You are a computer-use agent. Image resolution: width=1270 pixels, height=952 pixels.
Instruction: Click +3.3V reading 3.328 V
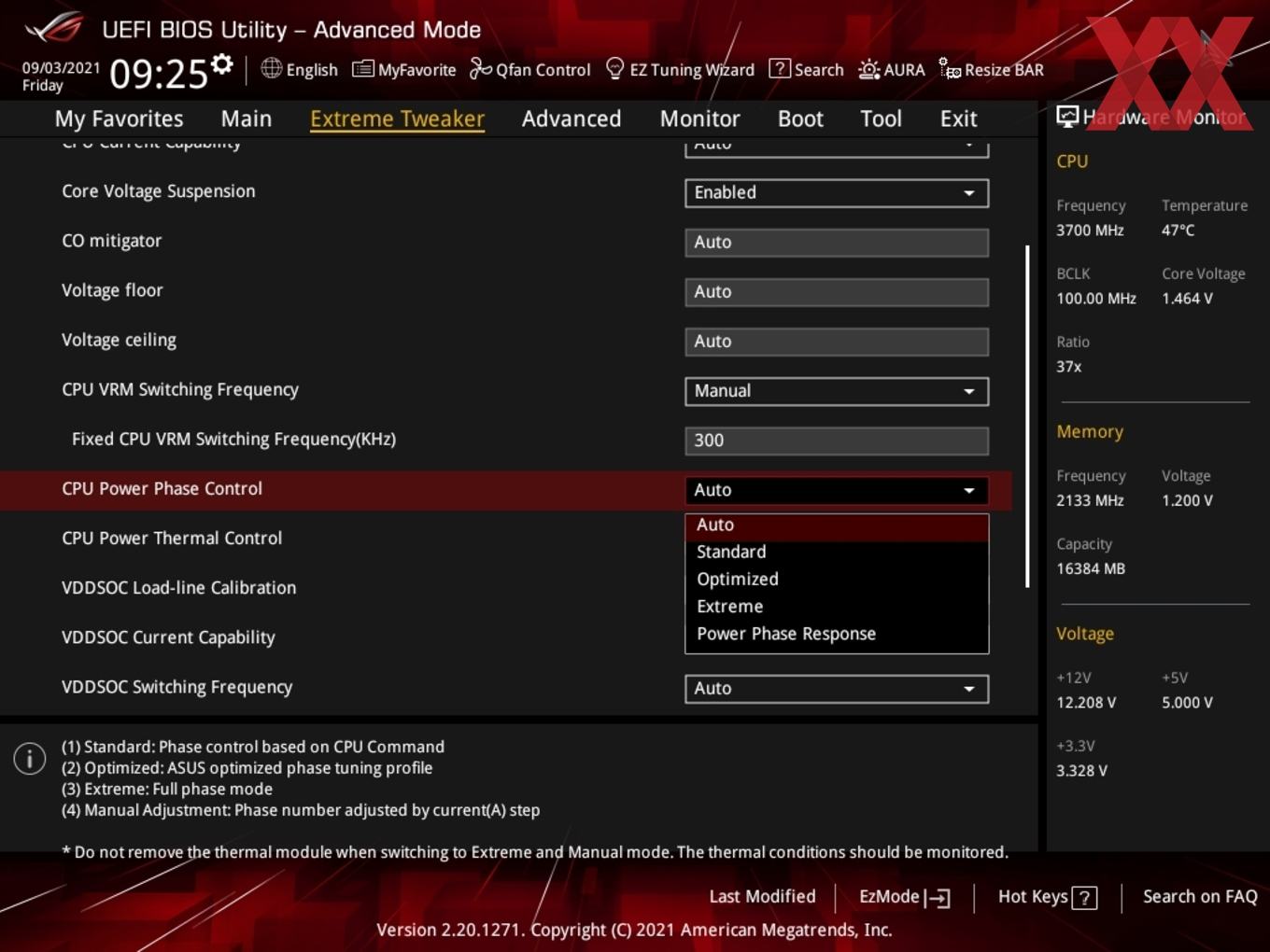(1081, 771)
